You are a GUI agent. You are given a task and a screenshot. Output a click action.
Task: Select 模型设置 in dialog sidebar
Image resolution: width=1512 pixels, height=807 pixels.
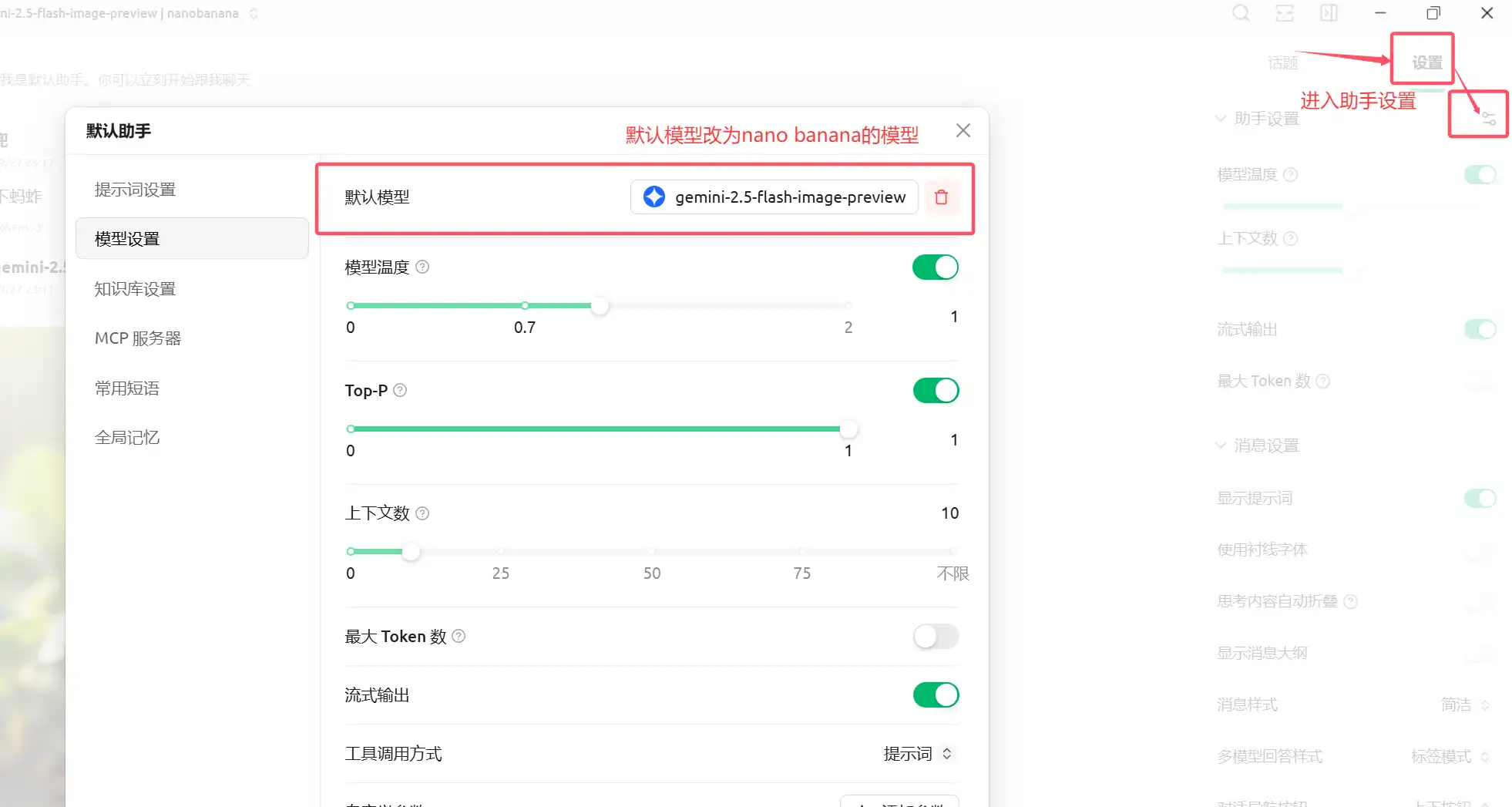point(192,239)
